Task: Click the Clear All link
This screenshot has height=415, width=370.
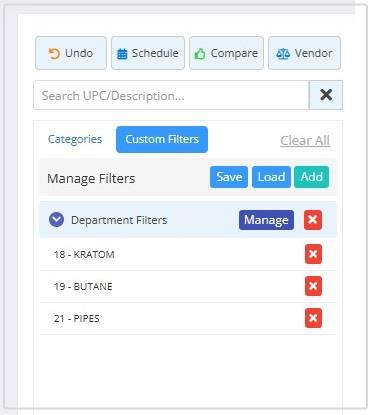Action: (305, 140)
